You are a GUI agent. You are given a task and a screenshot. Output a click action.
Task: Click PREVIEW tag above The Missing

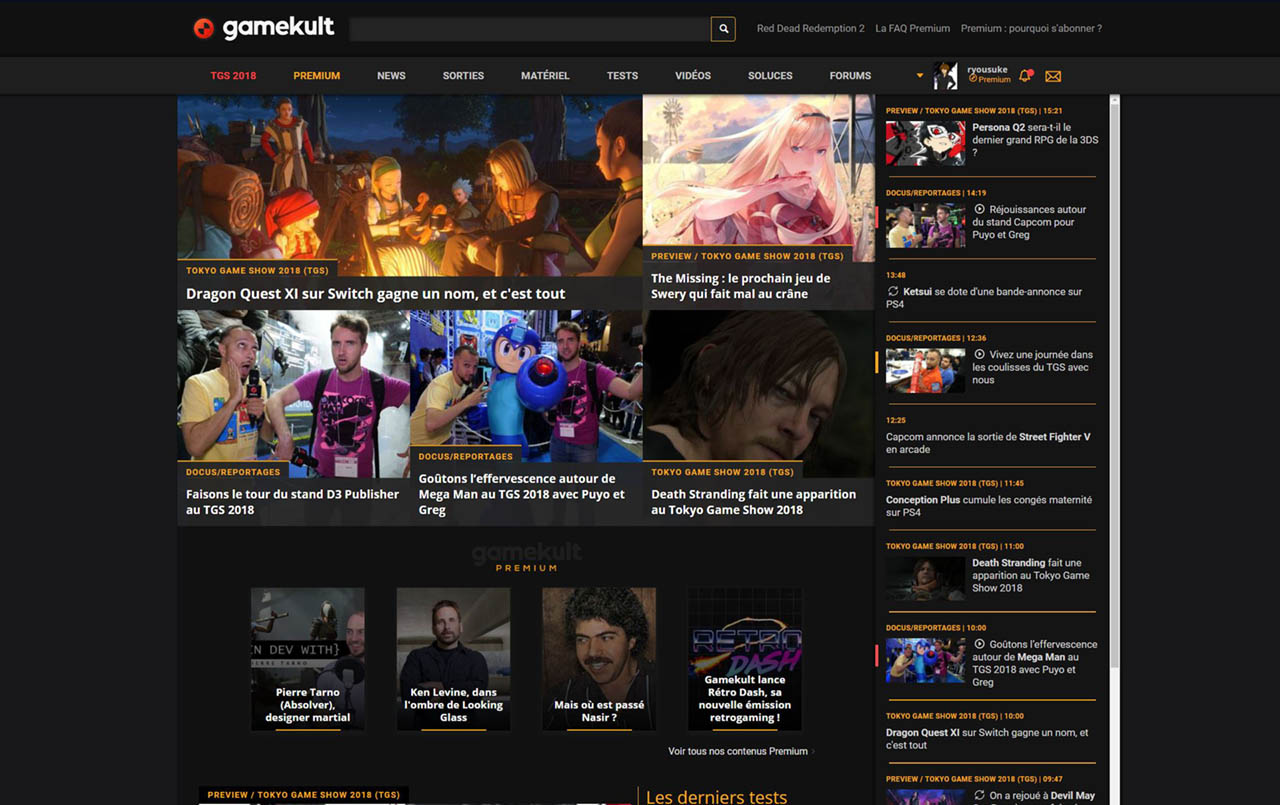click(747, 255)
